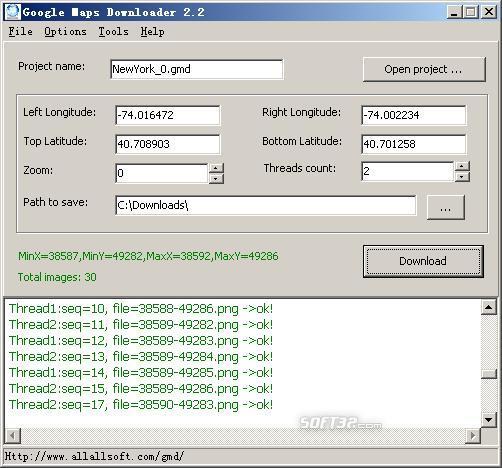
Task: Click the Path to save field
Action: click(x=266, y=205)
